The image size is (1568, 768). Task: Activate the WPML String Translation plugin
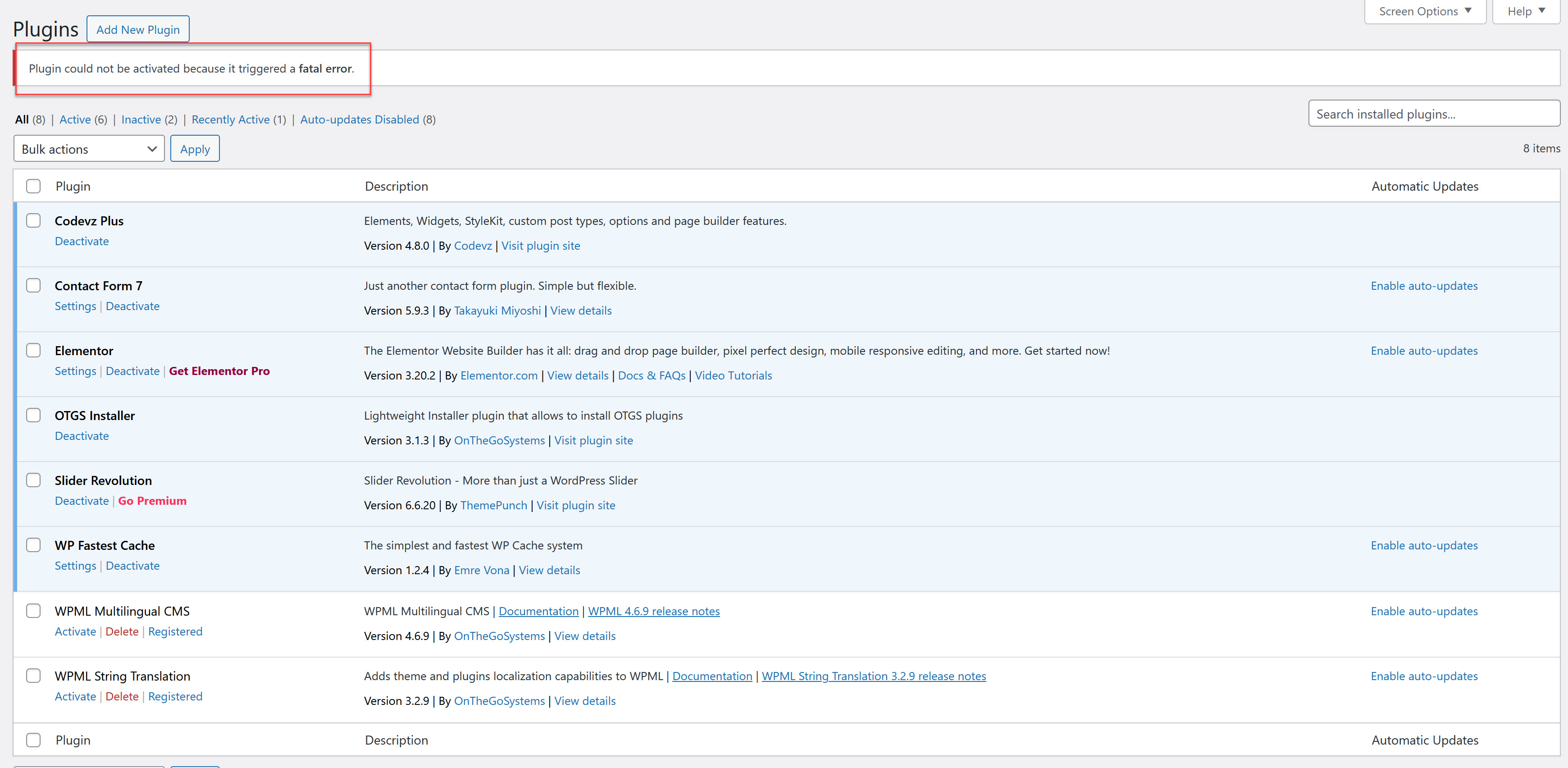click(x=76, y=696)
